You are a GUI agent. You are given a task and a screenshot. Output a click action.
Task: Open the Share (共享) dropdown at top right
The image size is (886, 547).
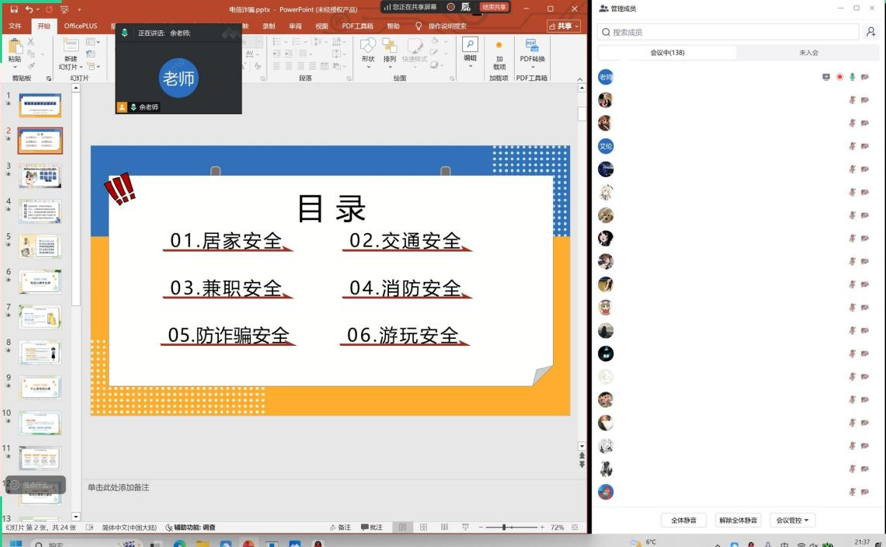[x=563, y=26]
